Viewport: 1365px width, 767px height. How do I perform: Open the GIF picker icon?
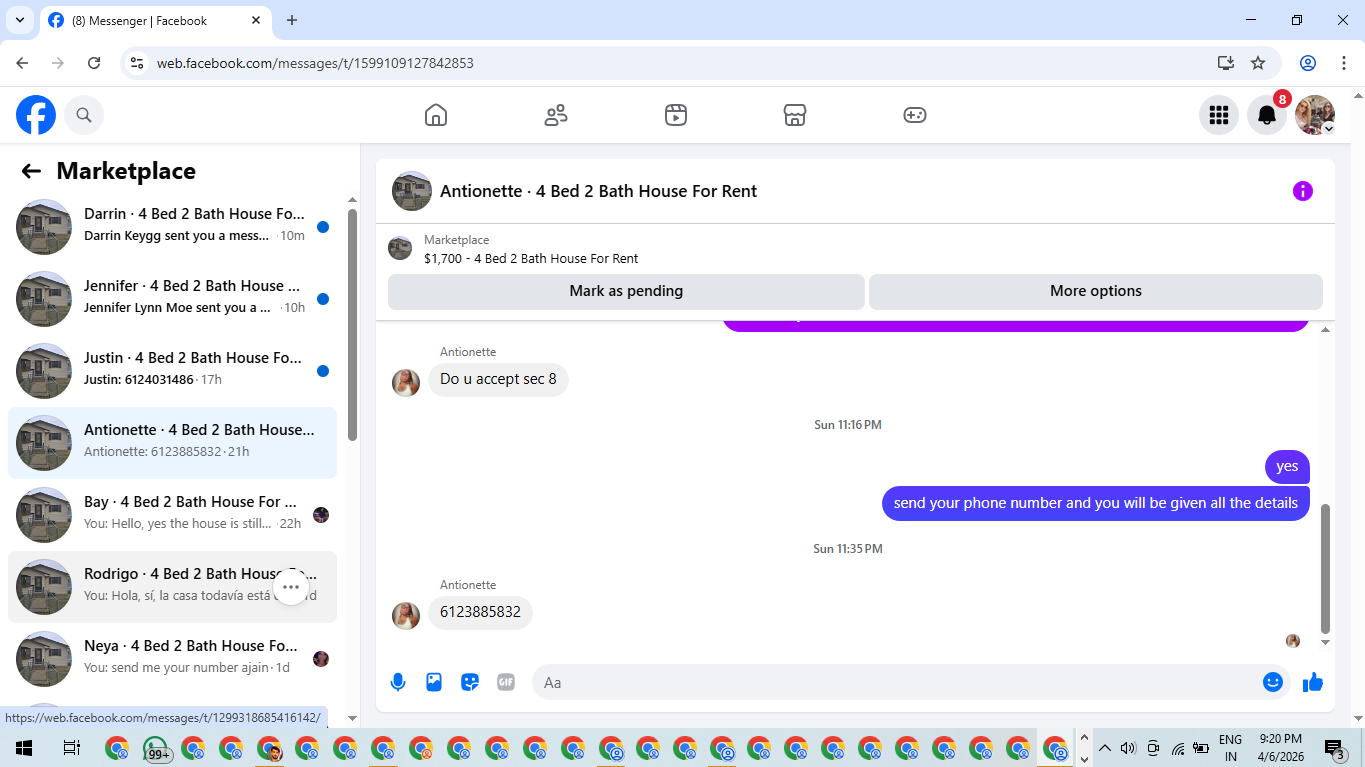point(506,682)
